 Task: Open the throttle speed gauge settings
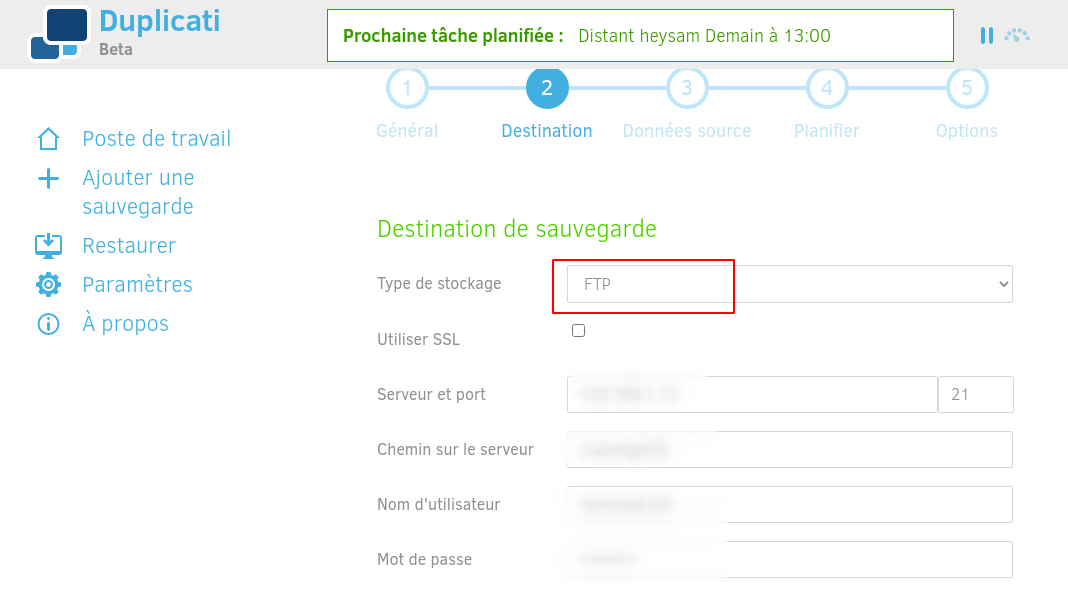tap(1017, 35)
